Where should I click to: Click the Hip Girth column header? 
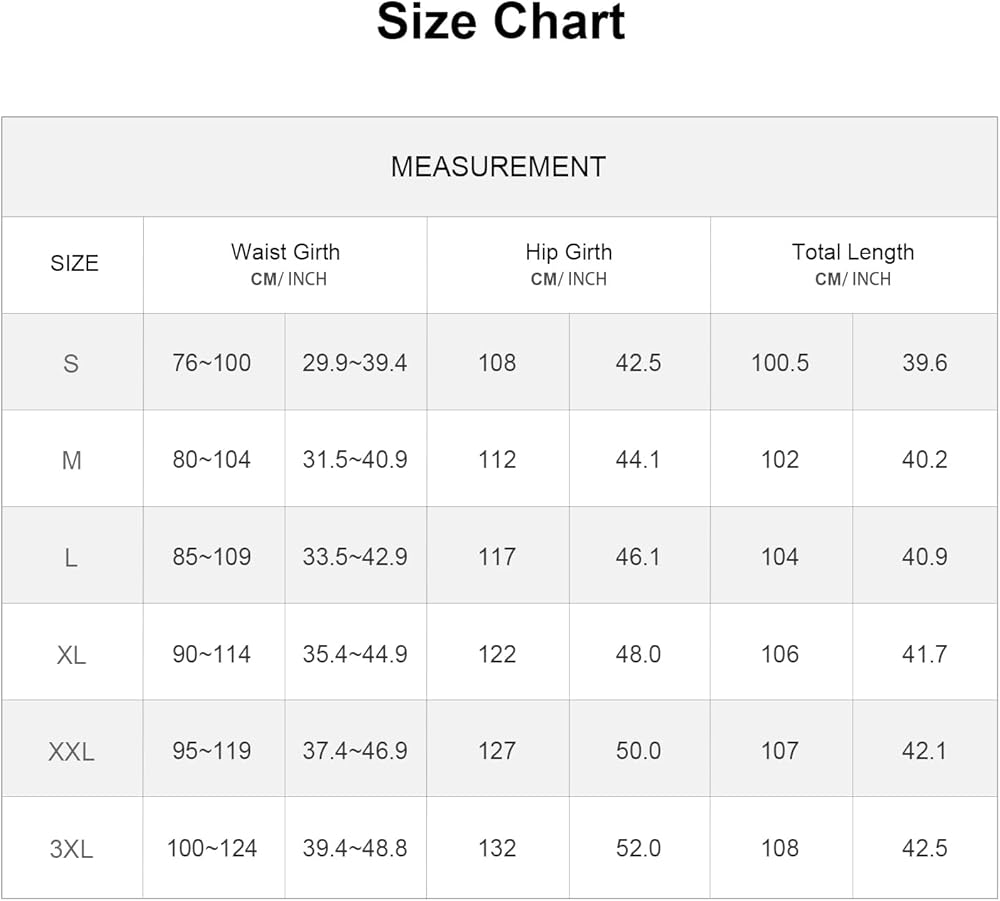(568, 263)
